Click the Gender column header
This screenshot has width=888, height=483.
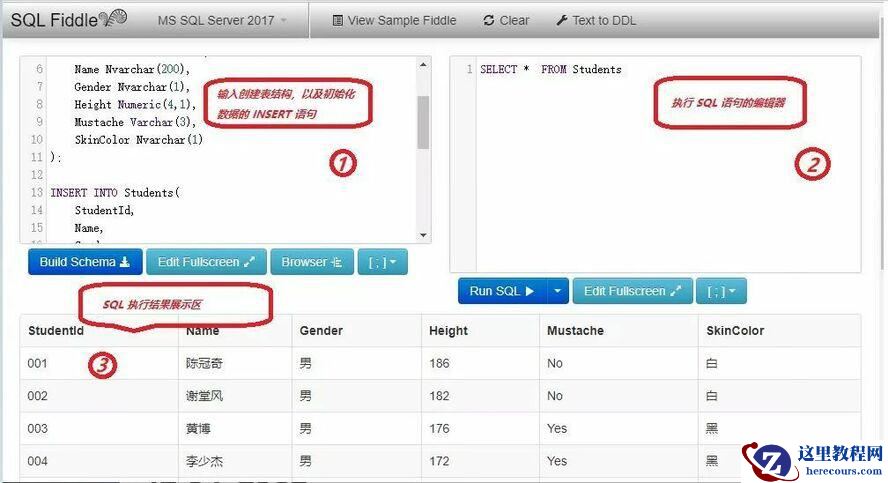click(x=321, y=331)
